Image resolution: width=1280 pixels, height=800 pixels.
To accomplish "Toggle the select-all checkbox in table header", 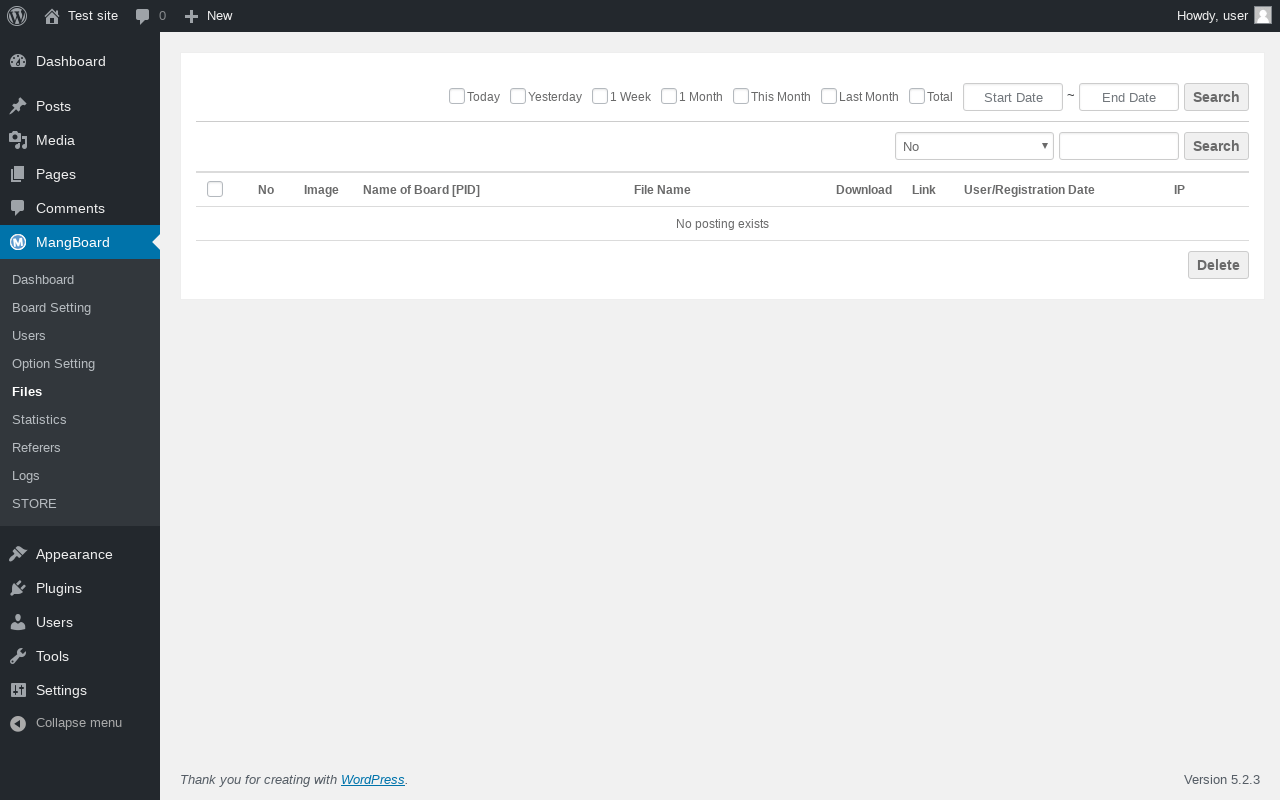I will (x=215, y=189).
